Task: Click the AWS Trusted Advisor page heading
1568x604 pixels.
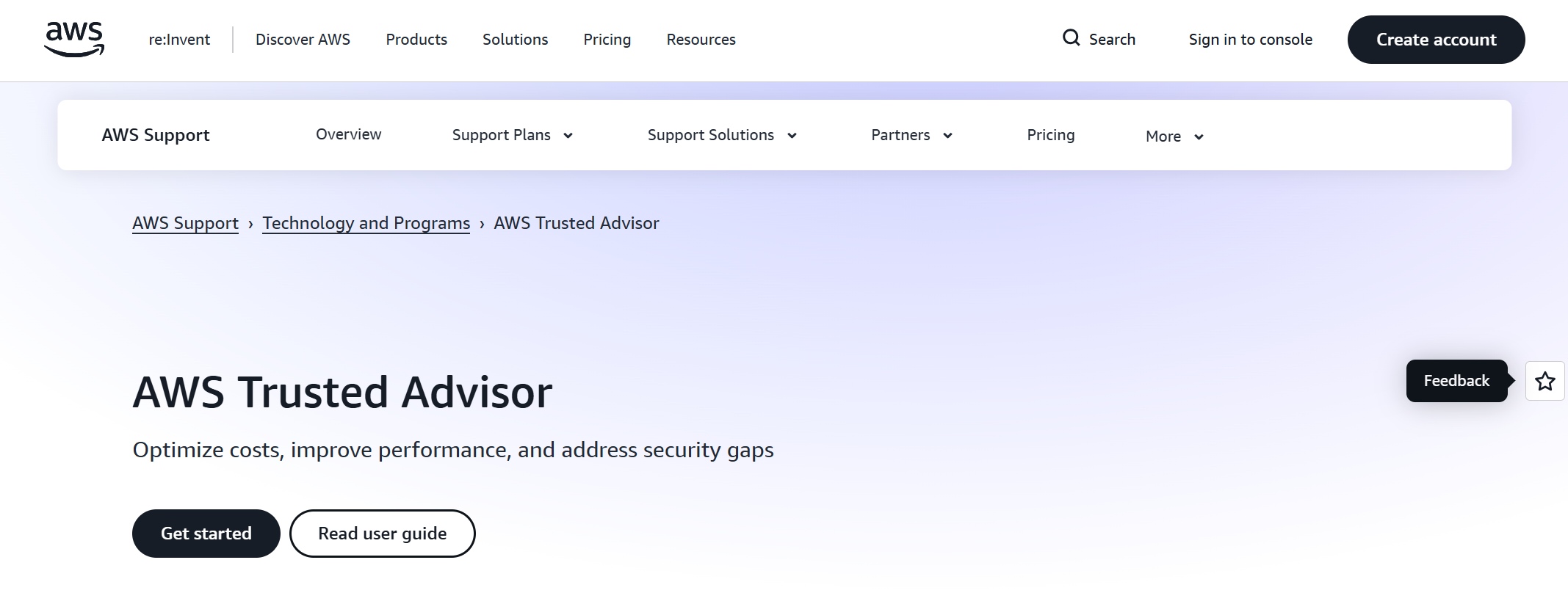Action: tap(342, 392)
